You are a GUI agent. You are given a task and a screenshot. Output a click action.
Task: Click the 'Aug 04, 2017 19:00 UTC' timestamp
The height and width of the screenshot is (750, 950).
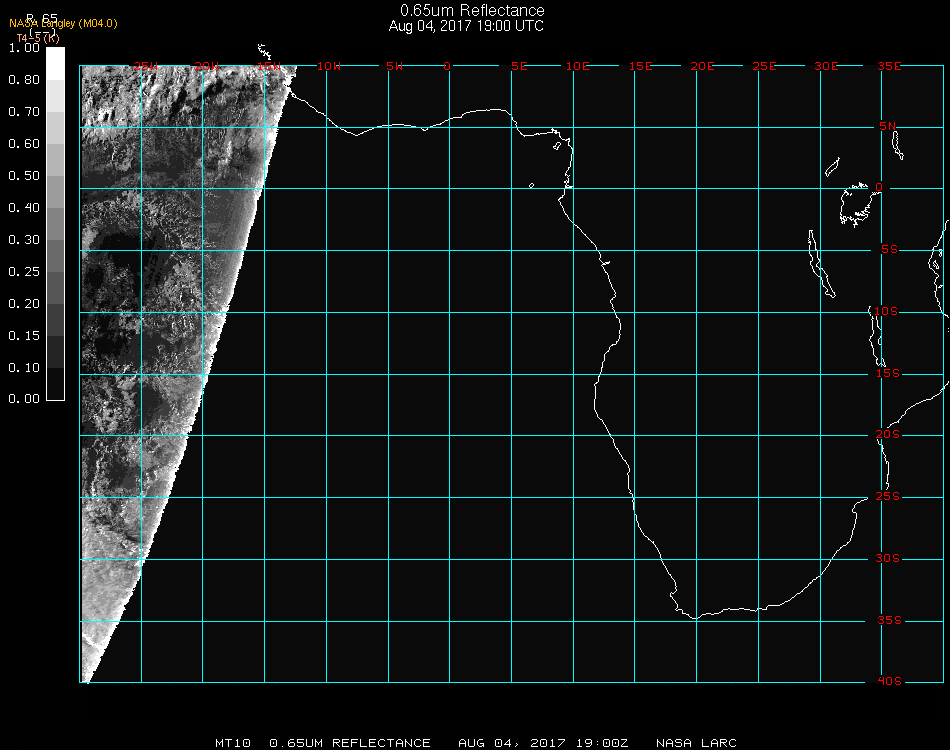tap(466, 26)
